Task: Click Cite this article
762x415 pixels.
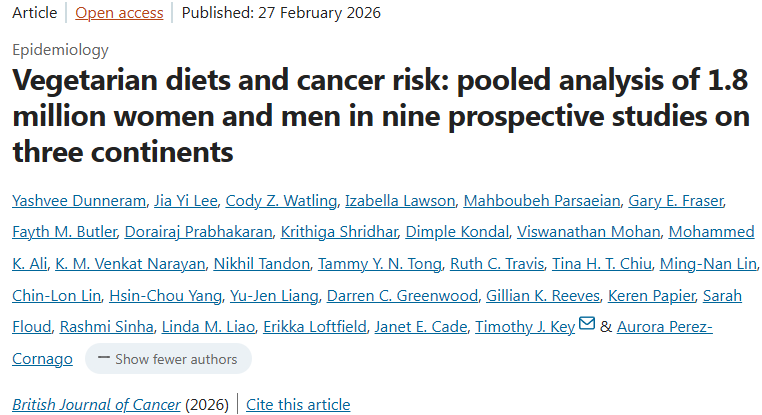Action: [x=298, y=404]
